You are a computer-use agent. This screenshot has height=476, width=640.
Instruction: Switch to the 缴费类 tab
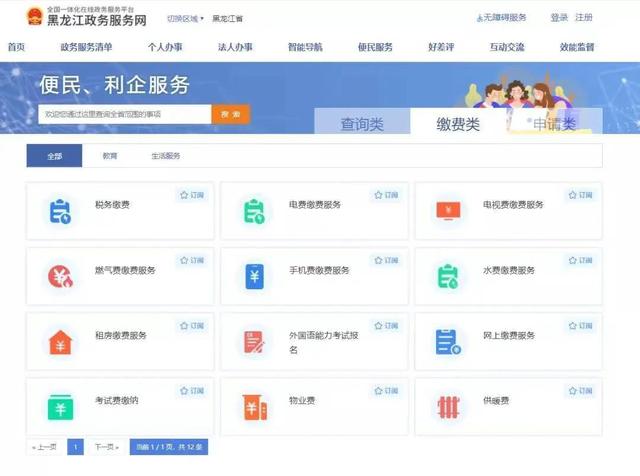pyautogui.click(x=458, y=121)
